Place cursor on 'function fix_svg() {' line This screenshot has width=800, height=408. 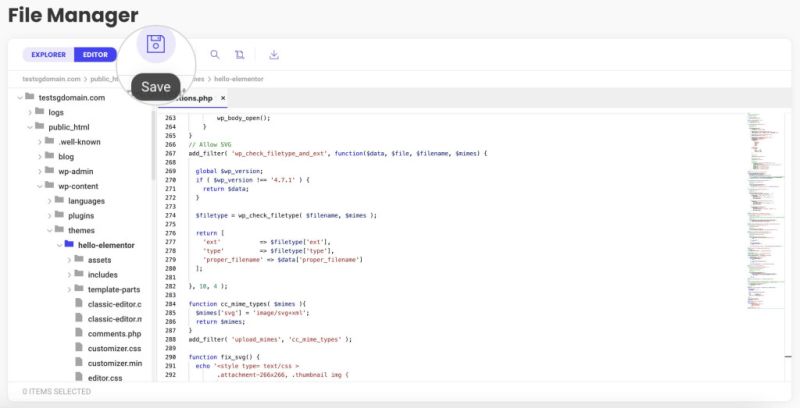224,358
